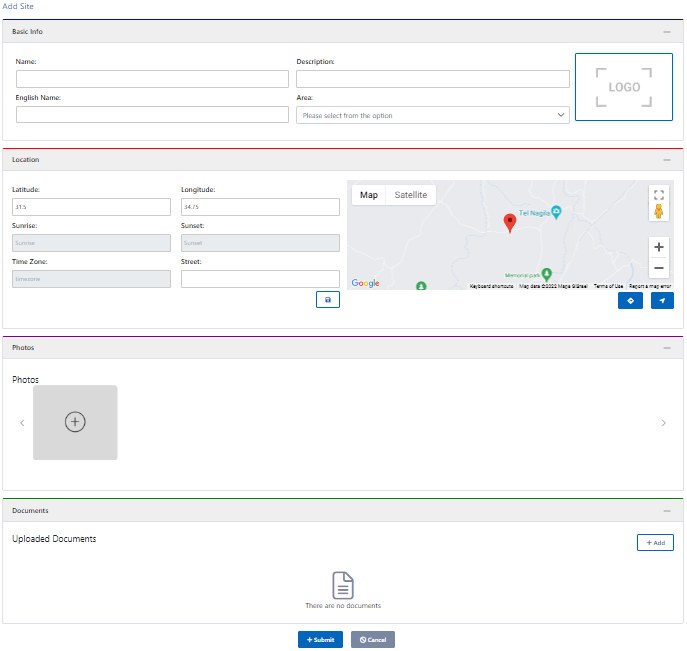The image size is (687, 651).
Task: Click the blue navigation arrow button
Action: [662, 300]
